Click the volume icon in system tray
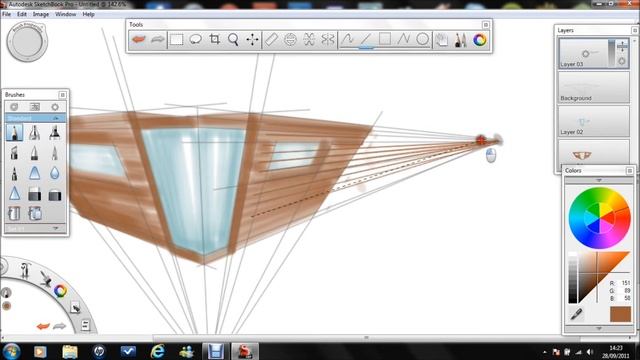The image size is (640, 360). pyautogui.click(x=589, y=352)
